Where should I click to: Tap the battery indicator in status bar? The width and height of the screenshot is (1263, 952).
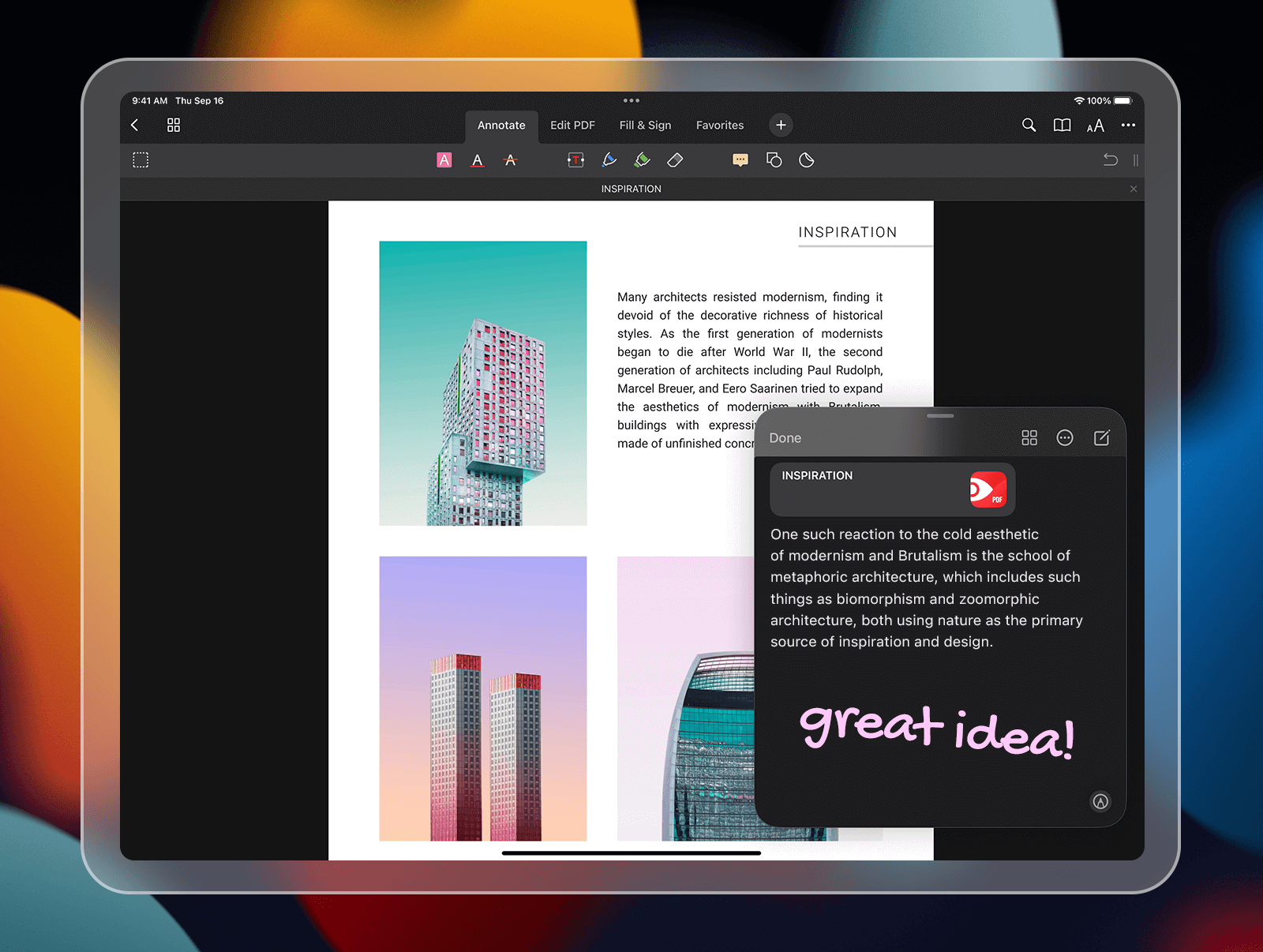click(1122, 101)
